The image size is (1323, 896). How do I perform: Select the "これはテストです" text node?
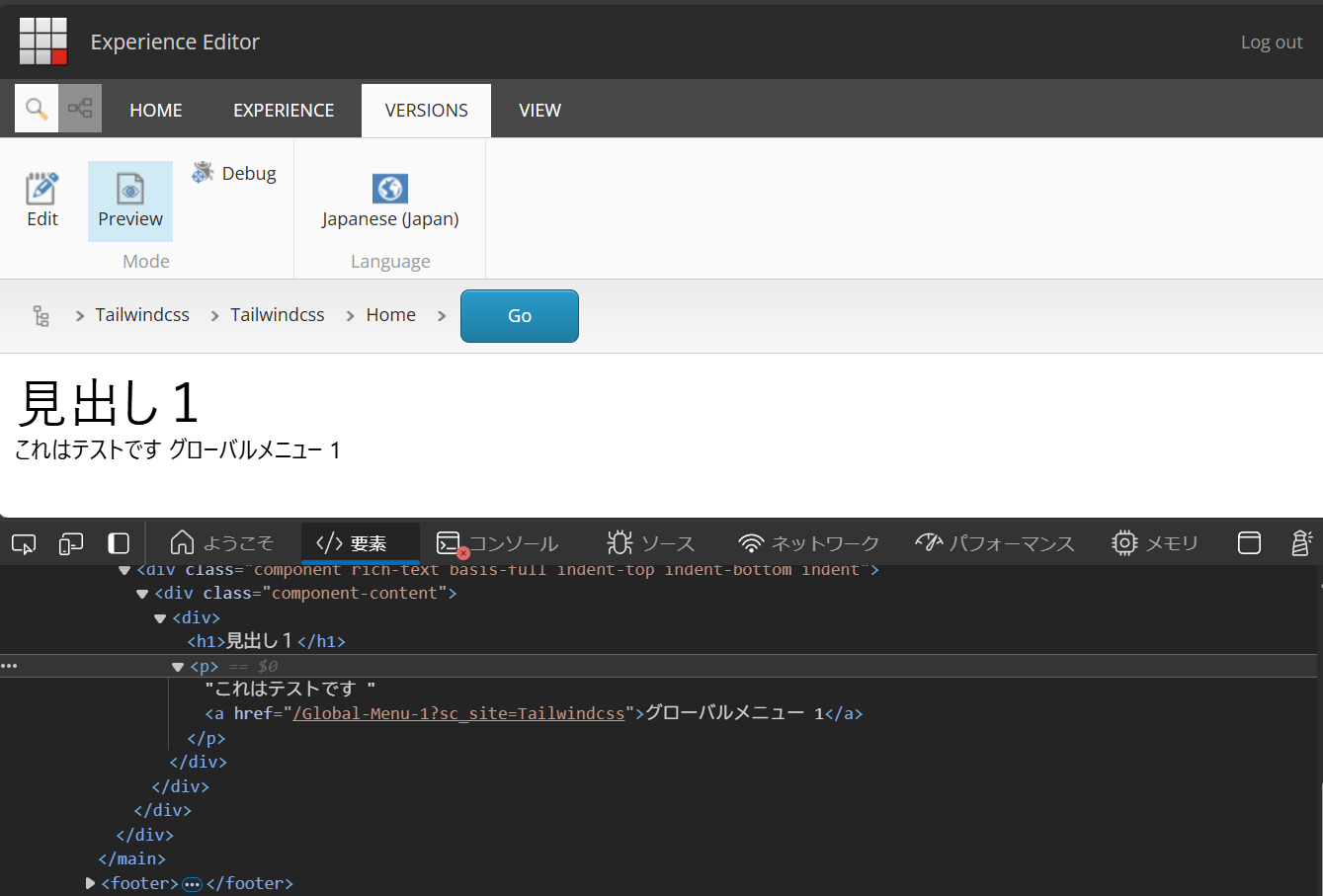[290, 689]
